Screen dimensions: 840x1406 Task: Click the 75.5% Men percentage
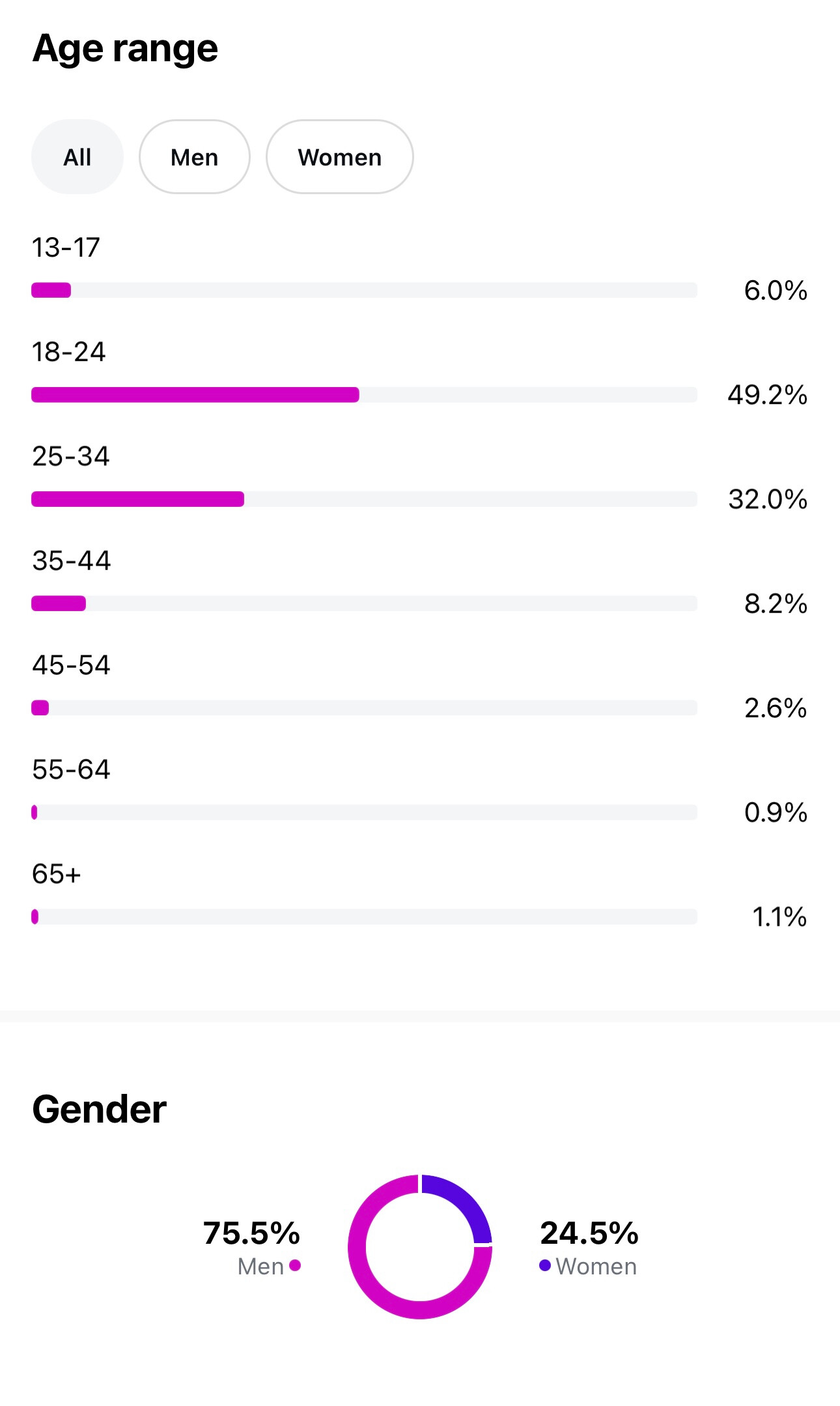251,1233
